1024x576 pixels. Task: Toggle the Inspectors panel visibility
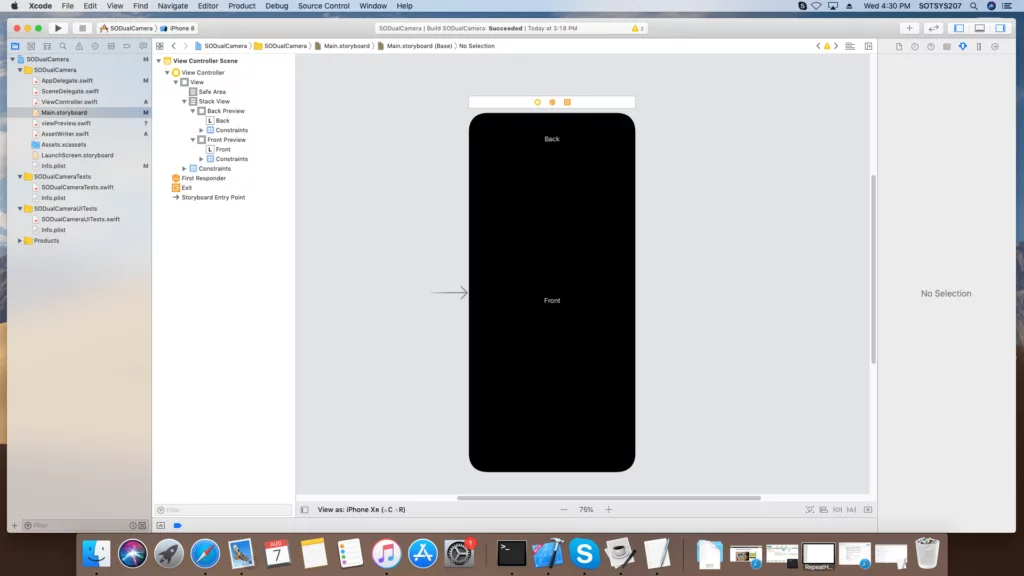point(1000,28)
